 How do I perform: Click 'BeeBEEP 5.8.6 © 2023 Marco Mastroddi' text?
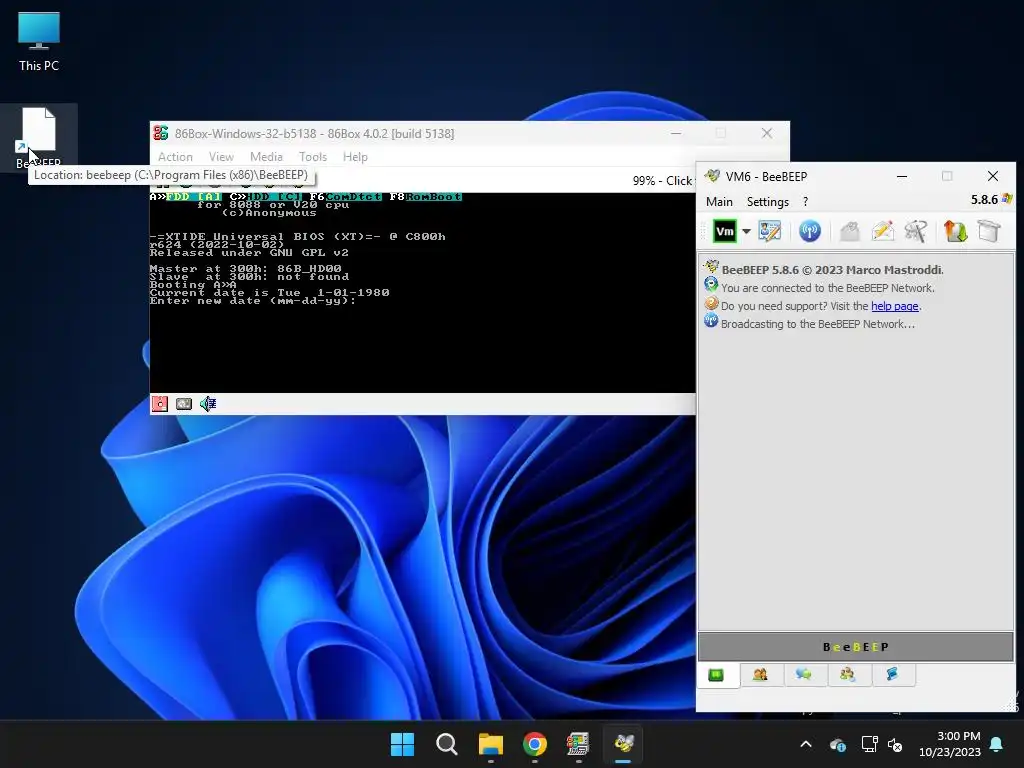pyautogui.click(x=833, y=270)
